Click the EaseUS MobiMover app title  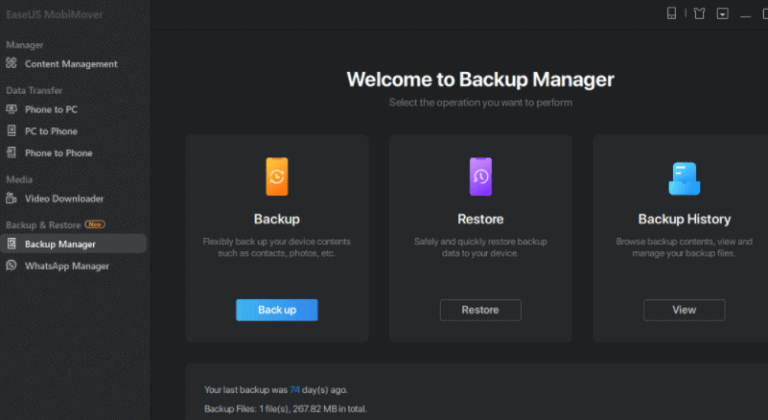click(x=54, y=15)
